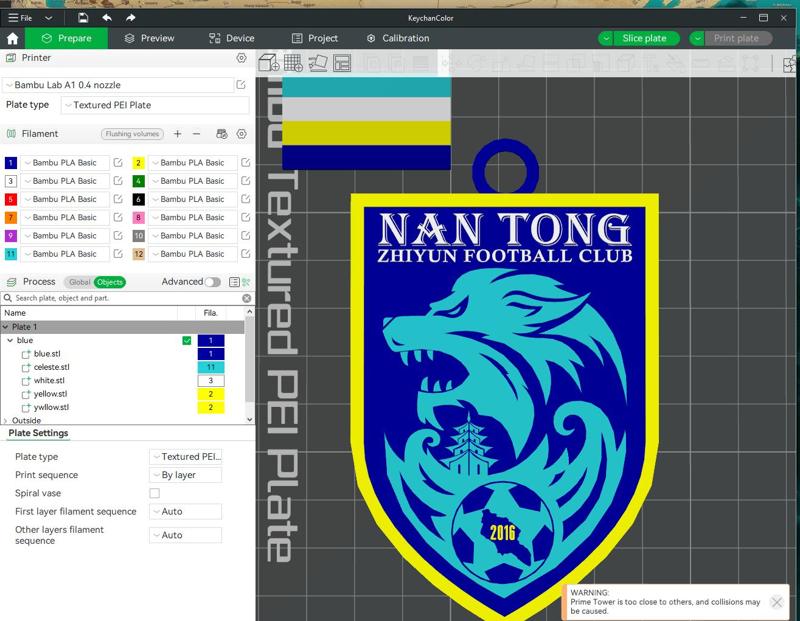Viewport: 800px width, 621px height.
Task: Click the Flushing volumes button
Action: coord(133,134)
